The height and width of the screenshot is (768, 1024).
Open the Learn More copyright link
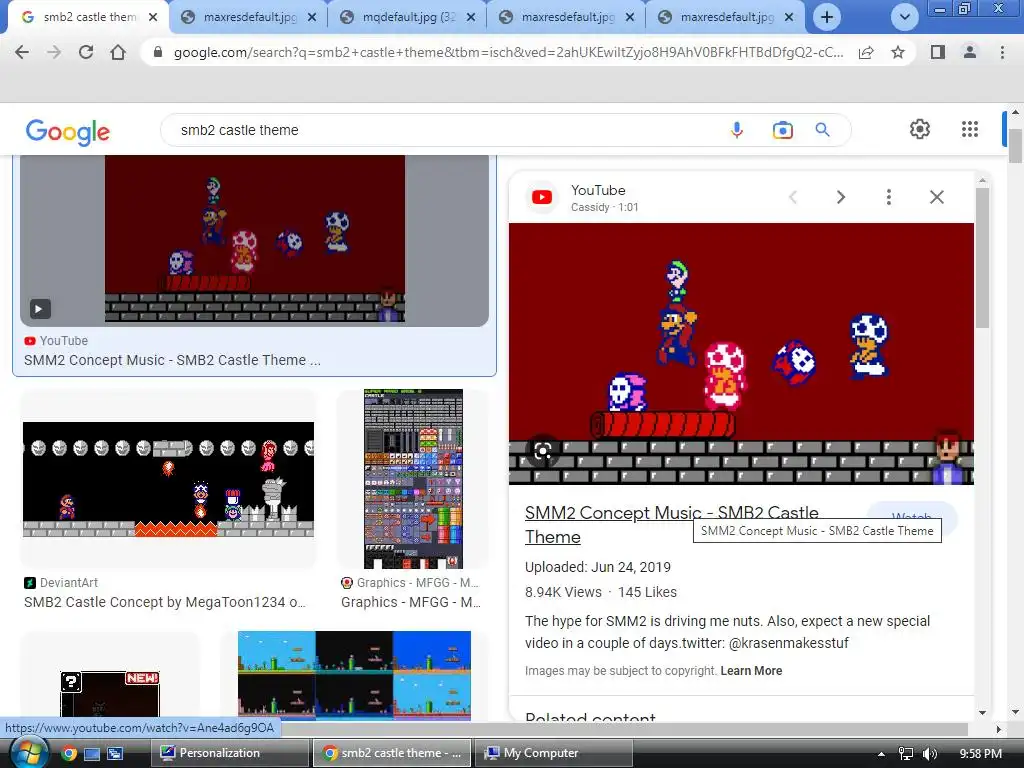coord(751,671)
